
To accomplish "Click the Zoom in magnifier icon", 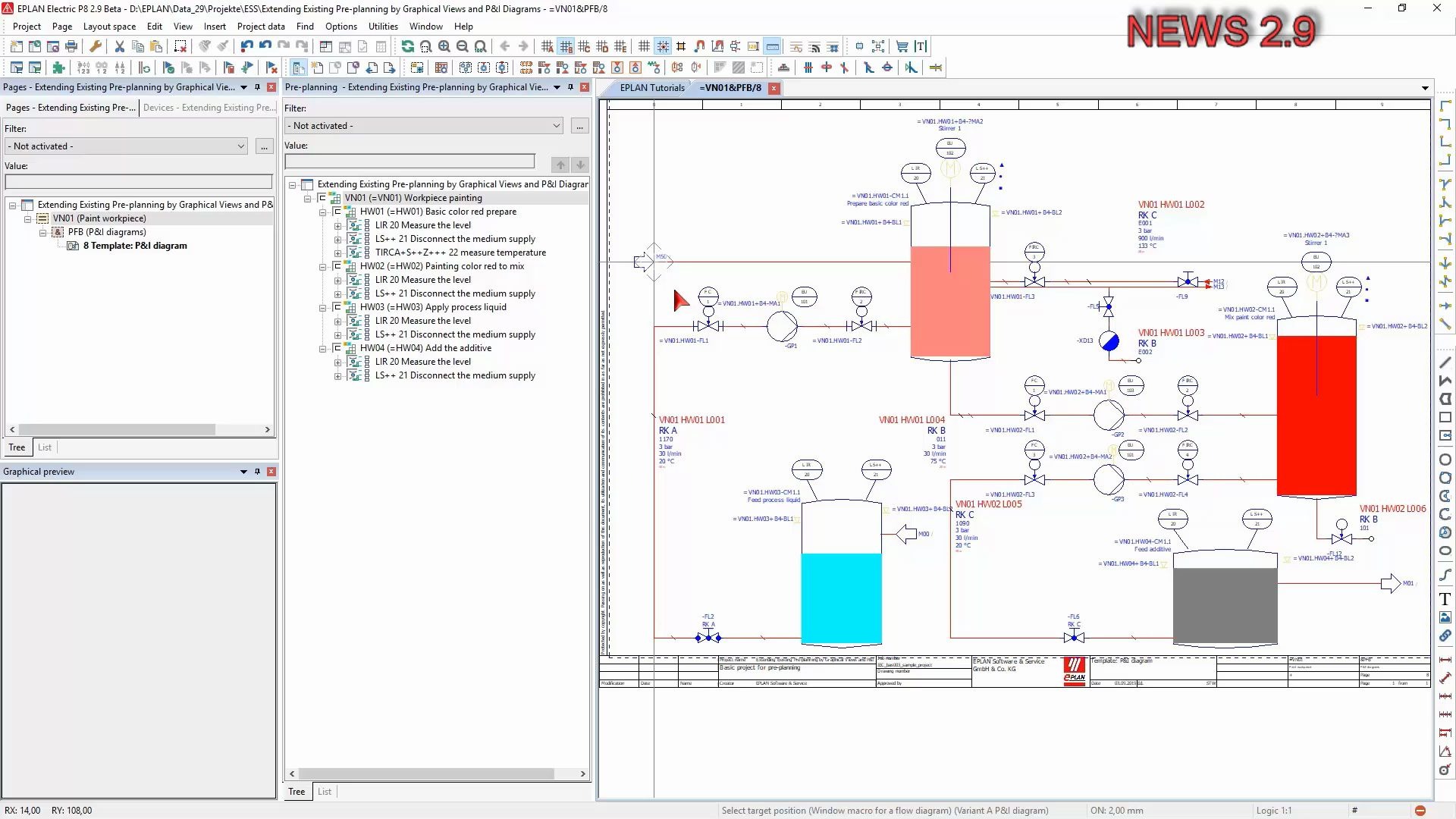I will click(444, 46).
